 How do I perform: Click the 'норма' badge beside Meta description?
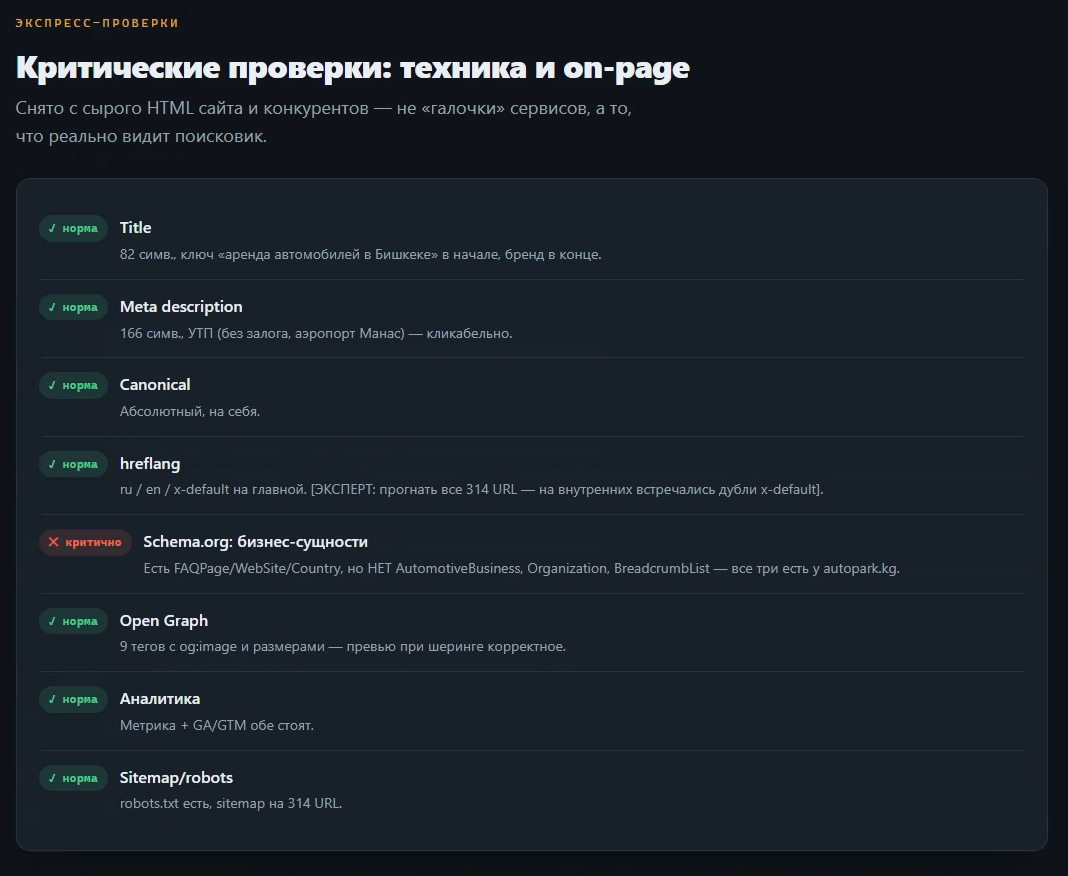tap(74, 307)
